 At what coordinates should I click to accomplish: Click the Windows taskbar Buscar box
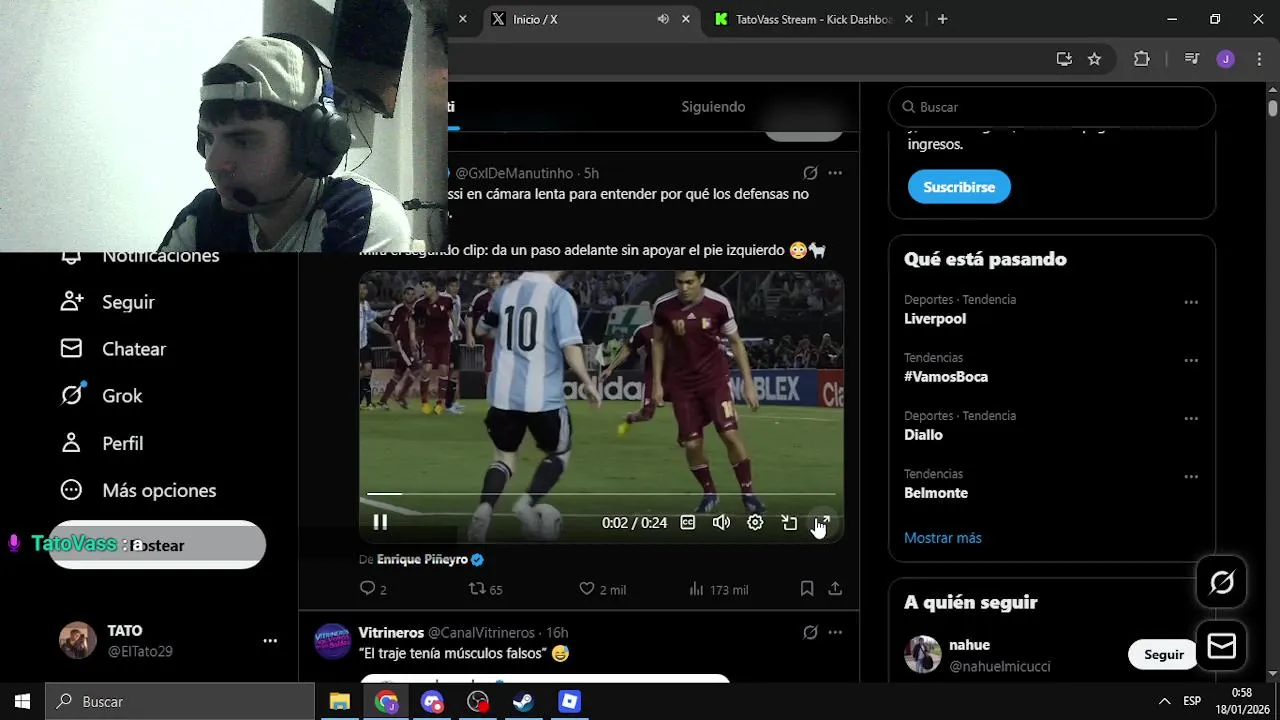tap(180, 701)
